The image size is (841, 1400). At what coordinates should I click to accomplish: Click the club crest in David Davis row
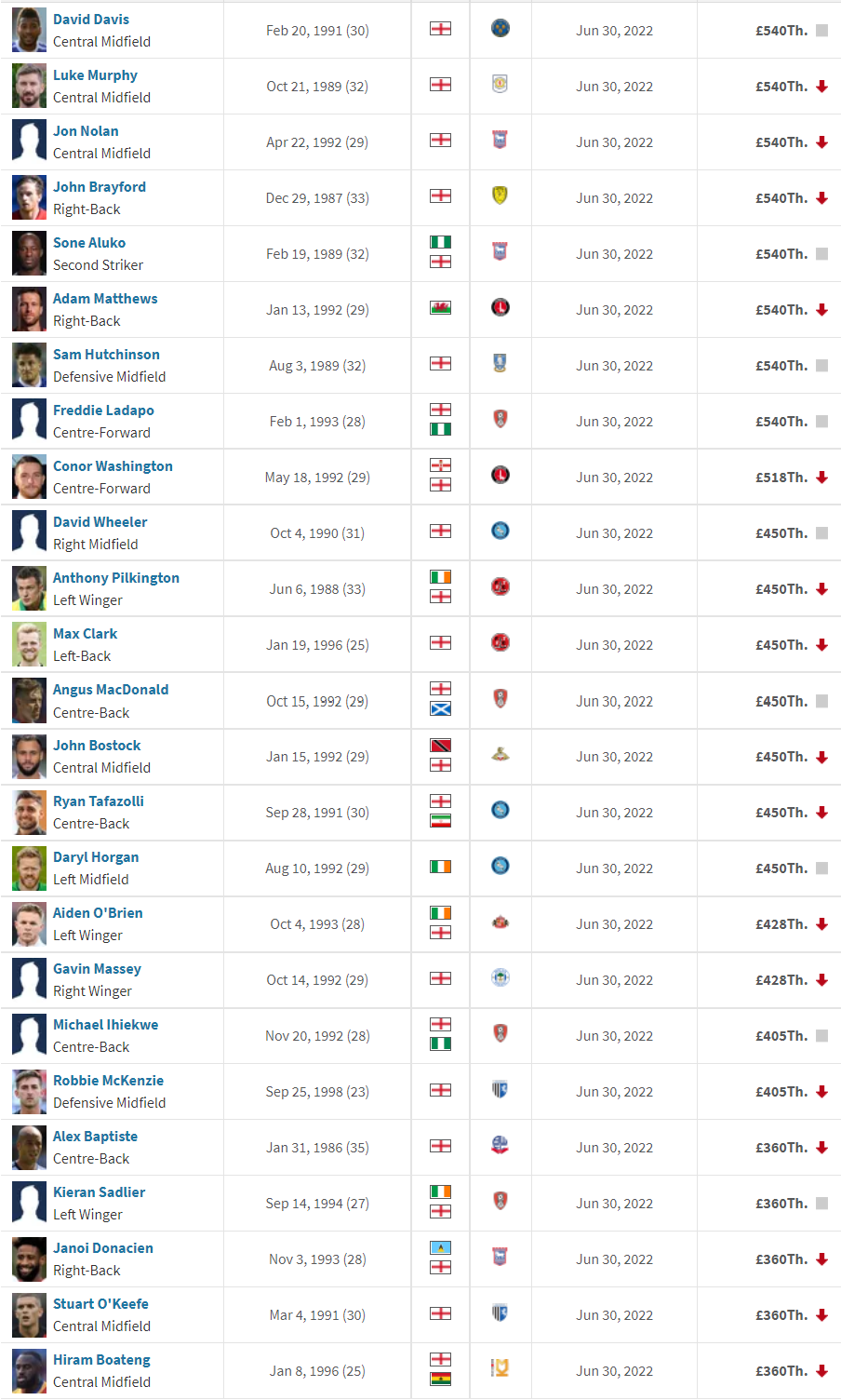[x=500, y=29]
